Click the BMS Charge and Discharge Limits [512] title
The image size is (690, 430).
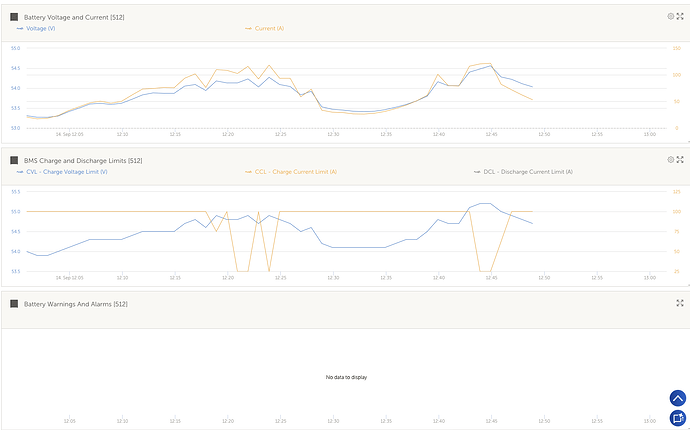(x=83, y=161)
